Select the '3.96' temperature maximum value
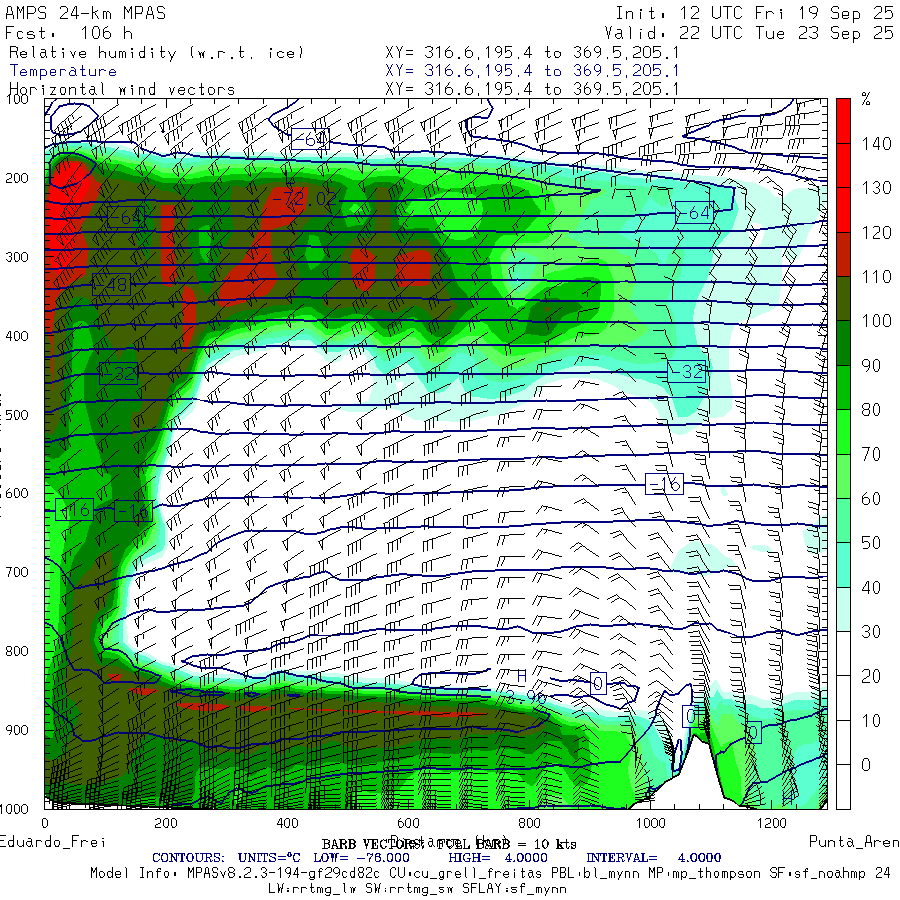This screenshot has width=900, height=900. point(525,697)
